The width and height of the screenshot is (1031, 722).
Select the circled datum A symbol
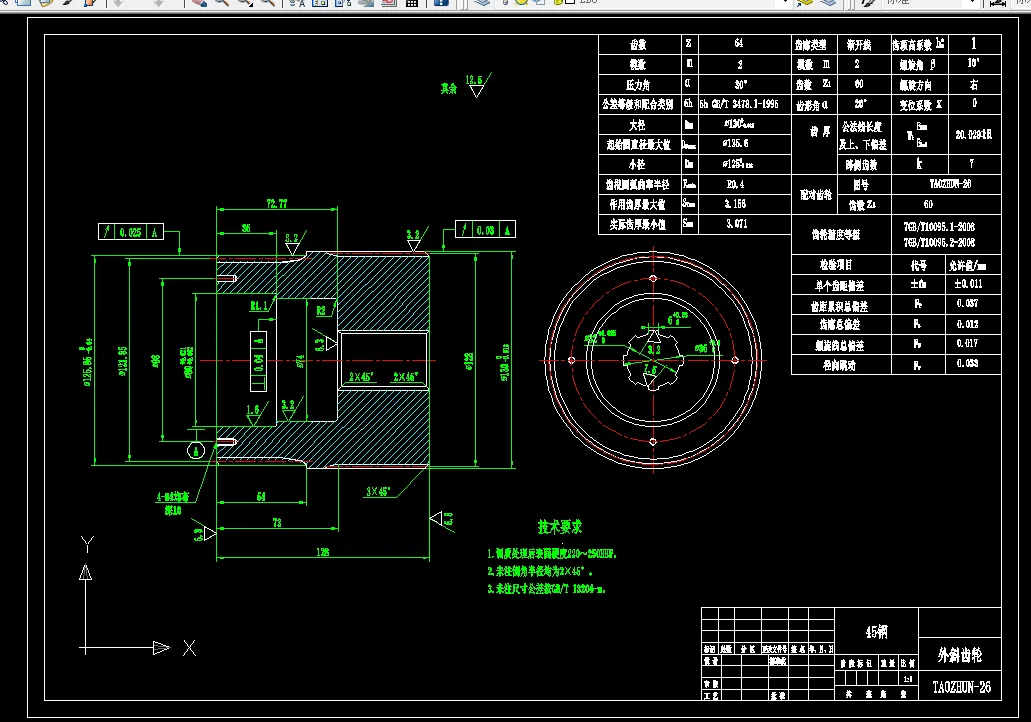[196, 450]
